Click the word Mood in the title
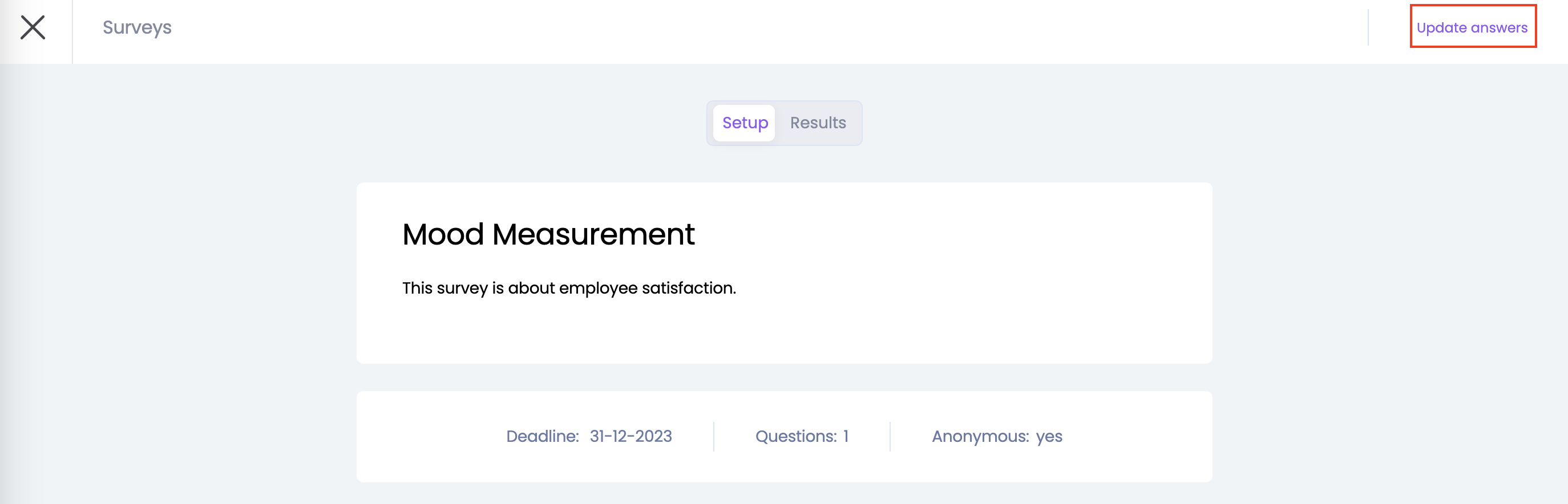Image resolution: width=1568 pixels, height=504 pixels. coord(443,235)
